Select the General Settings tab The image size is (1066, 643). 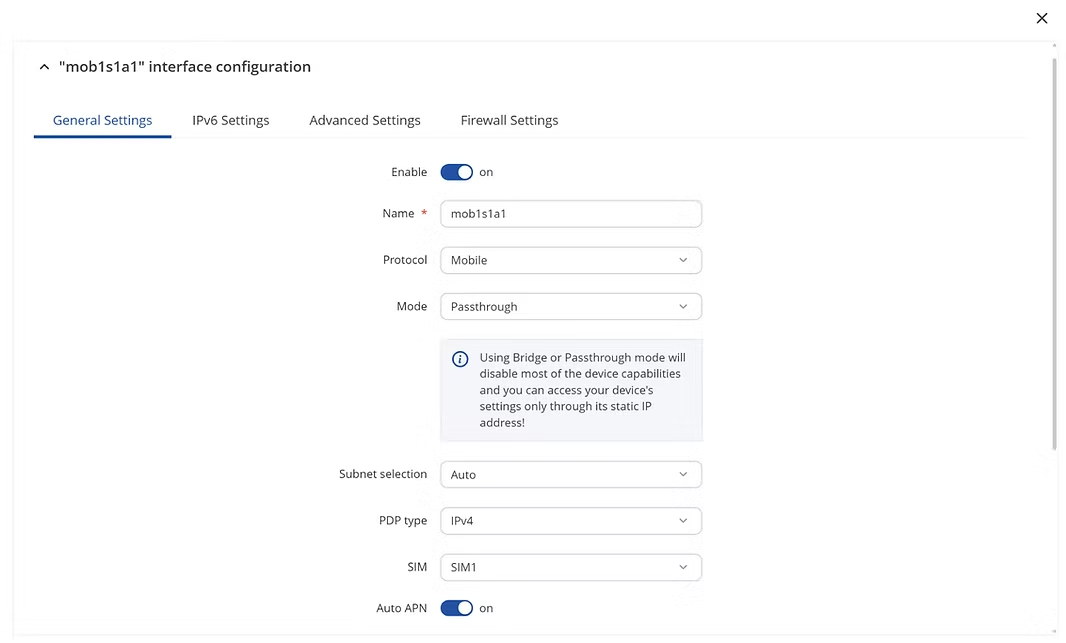[x=103, y=120]
